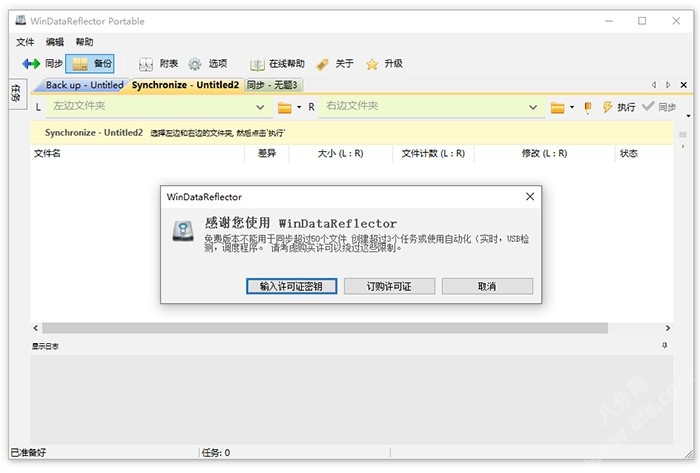Close the current tab with X
This screenshot has width=700, height=473.
[x=683, y=85]
